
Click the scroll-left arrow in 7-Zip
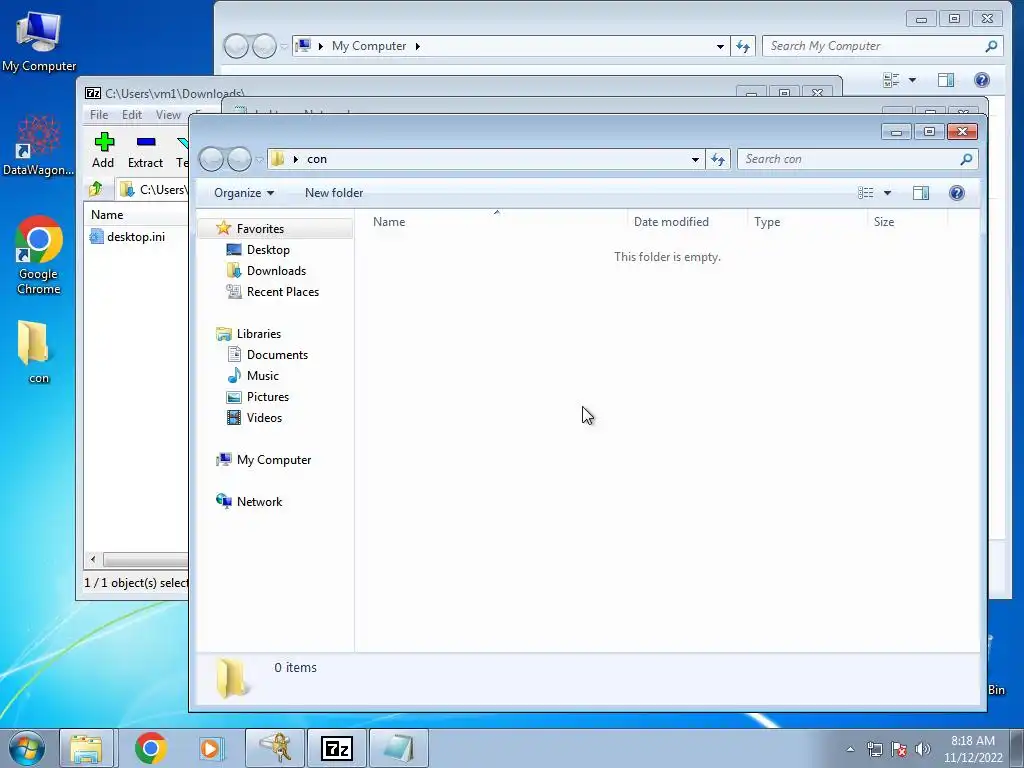point(93,560)
